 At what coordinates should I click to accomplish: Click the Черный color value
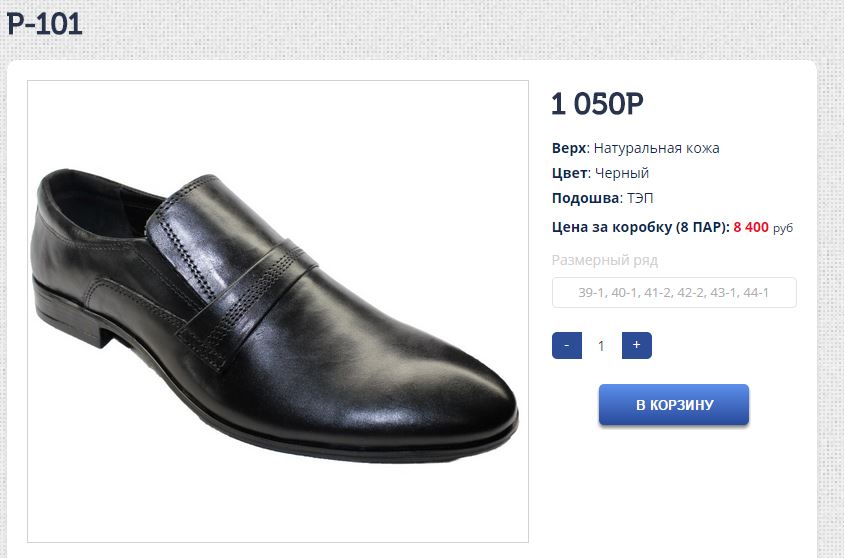[x=621, y=173]
